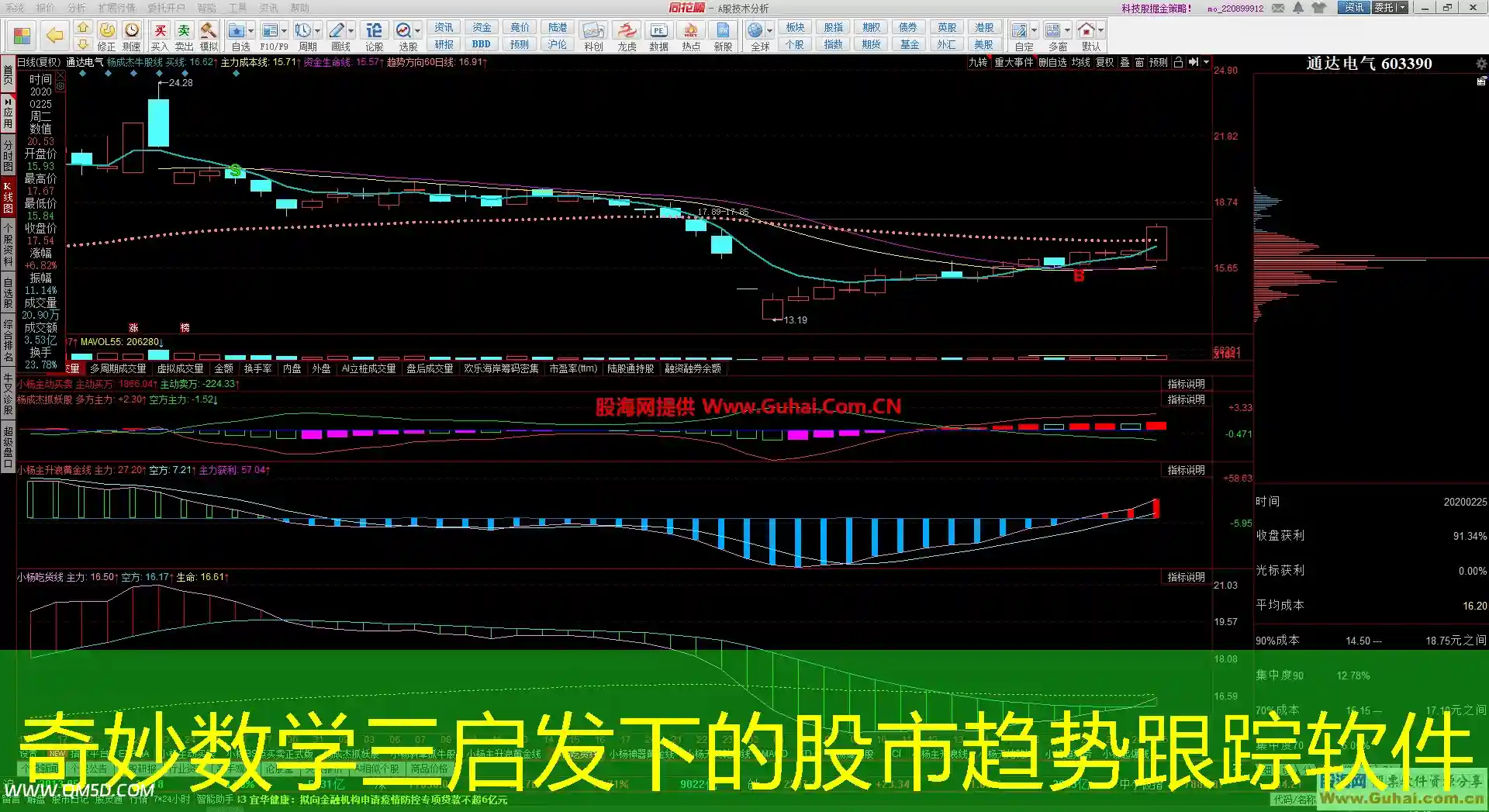Click the down arrow page icon

pyautogui.click(x=83, y=45)
